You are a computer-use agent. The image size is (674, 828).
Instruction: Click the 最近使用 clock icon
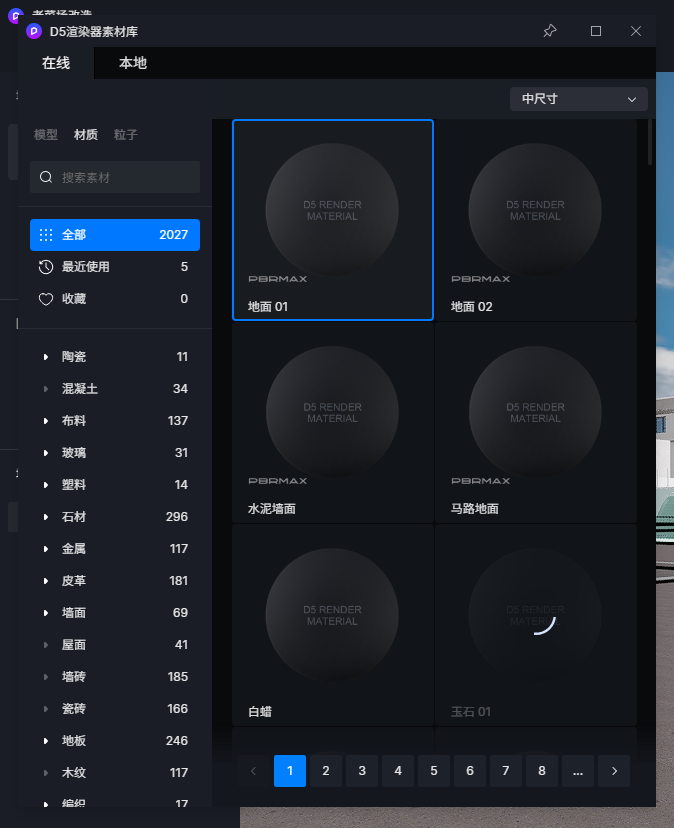pyautogui.click(x=46, y=267)
